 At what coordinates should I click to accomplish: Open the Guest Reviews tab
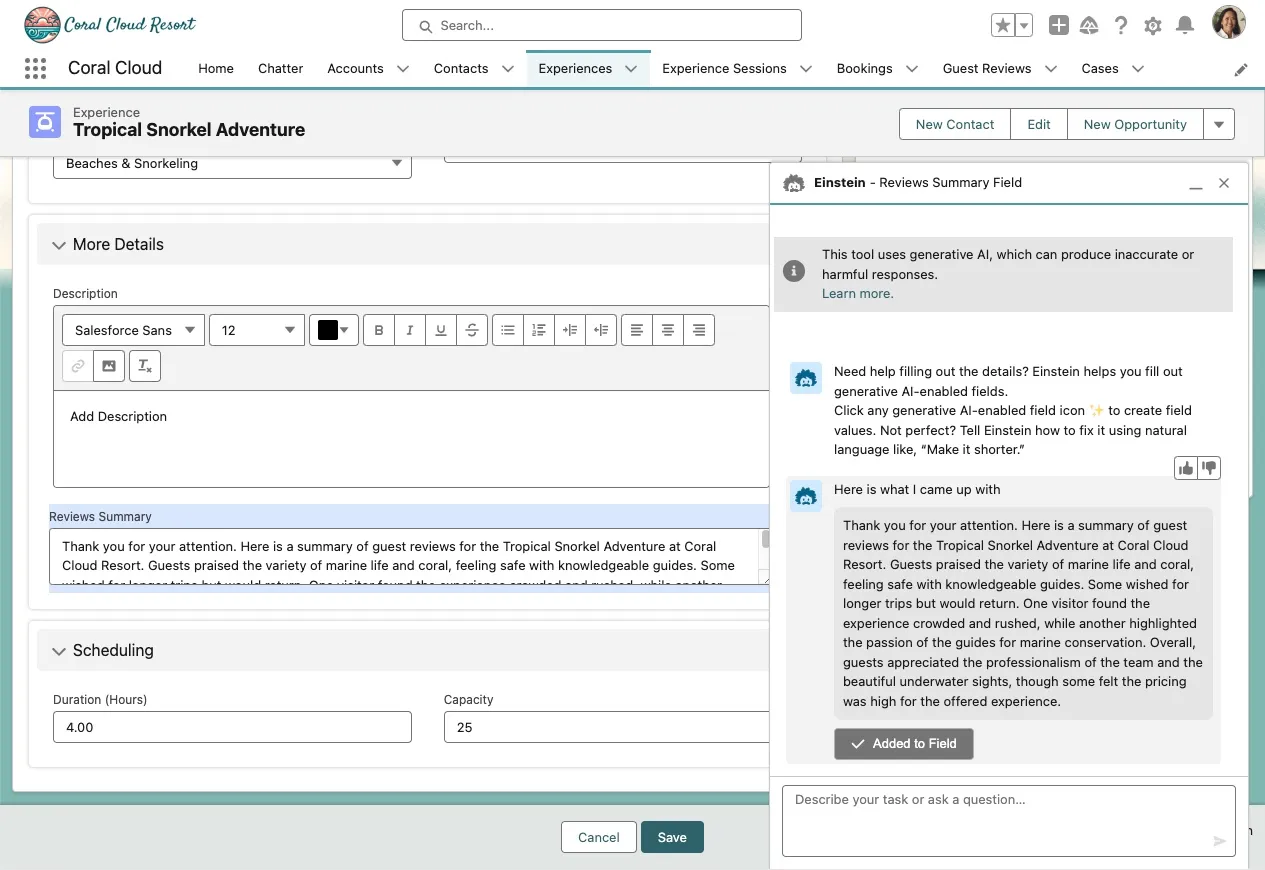(986, 69)
